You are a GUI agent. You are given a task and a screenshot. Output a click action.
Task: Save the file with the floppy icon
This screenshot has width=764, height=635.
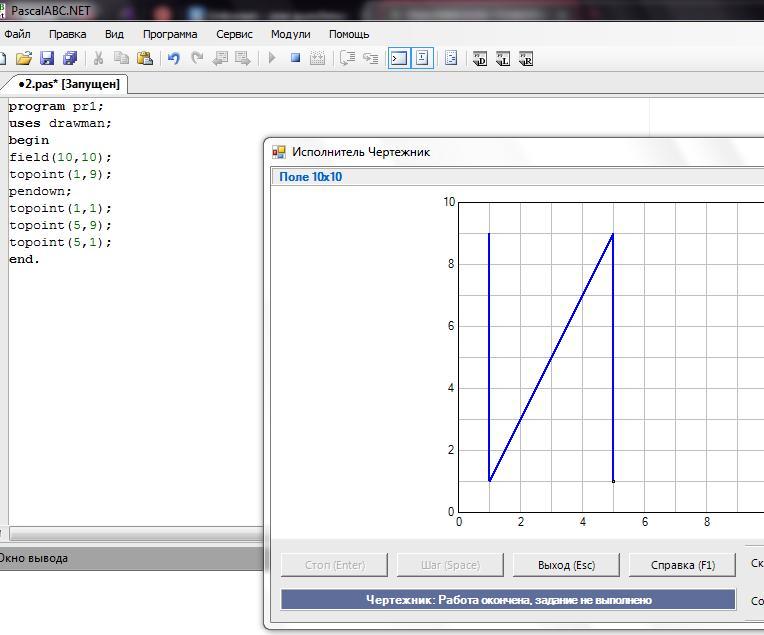47,58
